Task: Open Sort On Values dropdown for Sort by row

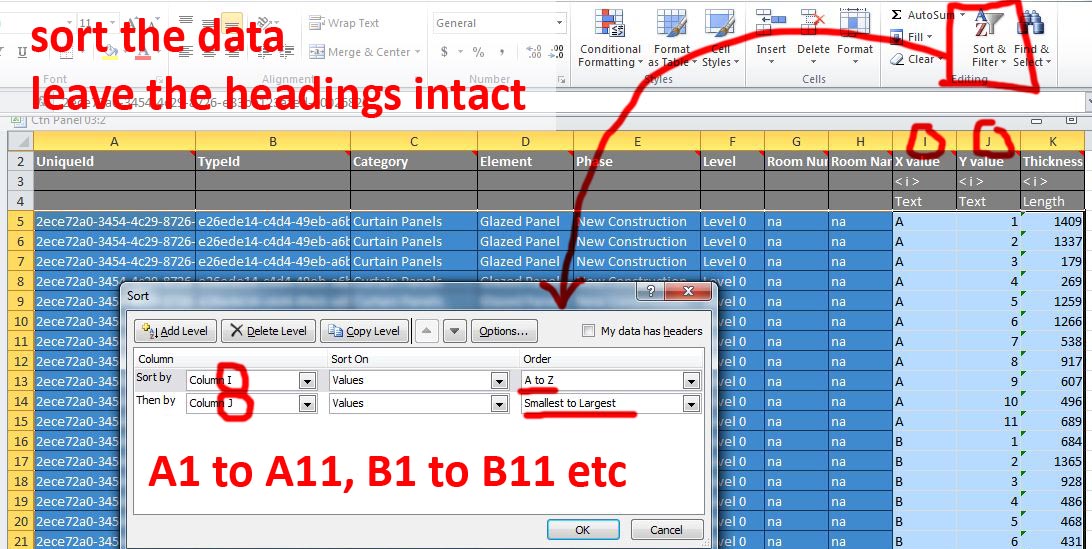Action: 499,380
